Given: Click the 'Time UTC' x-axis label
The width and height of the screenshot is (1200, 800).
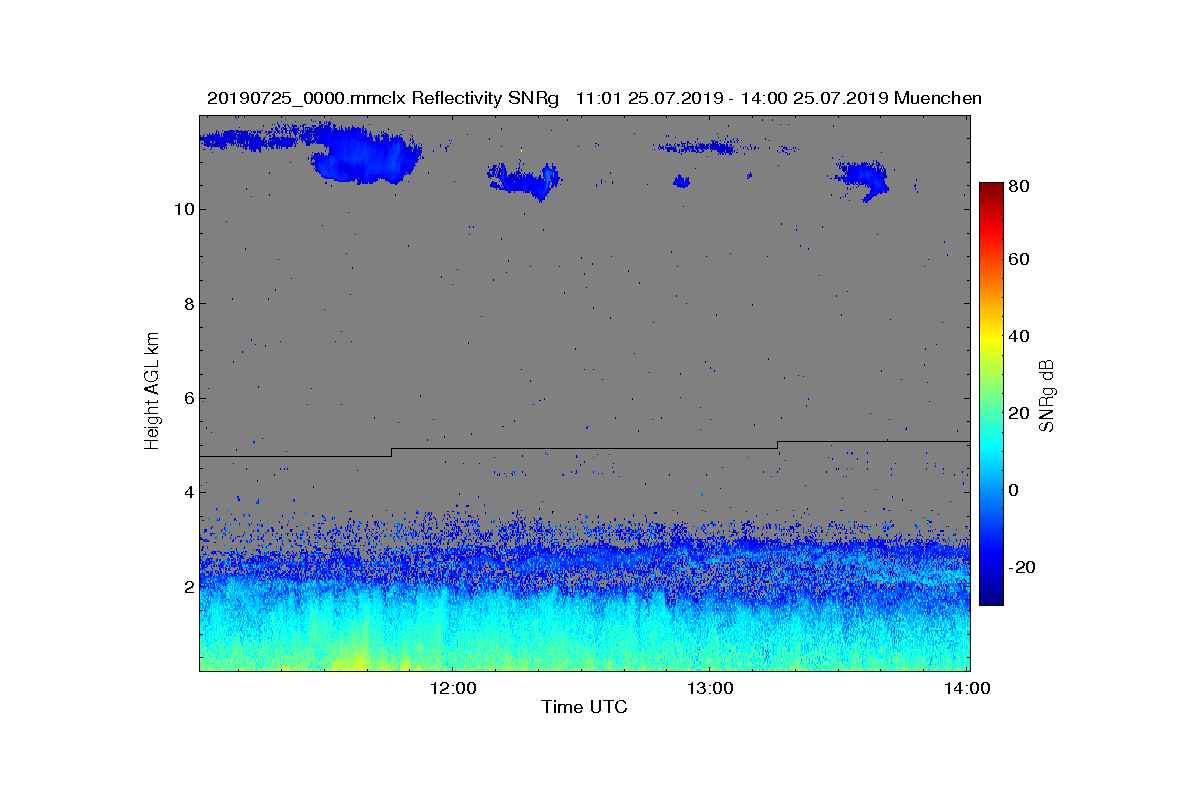Looking at the screenshot, I should click(584, 707).
